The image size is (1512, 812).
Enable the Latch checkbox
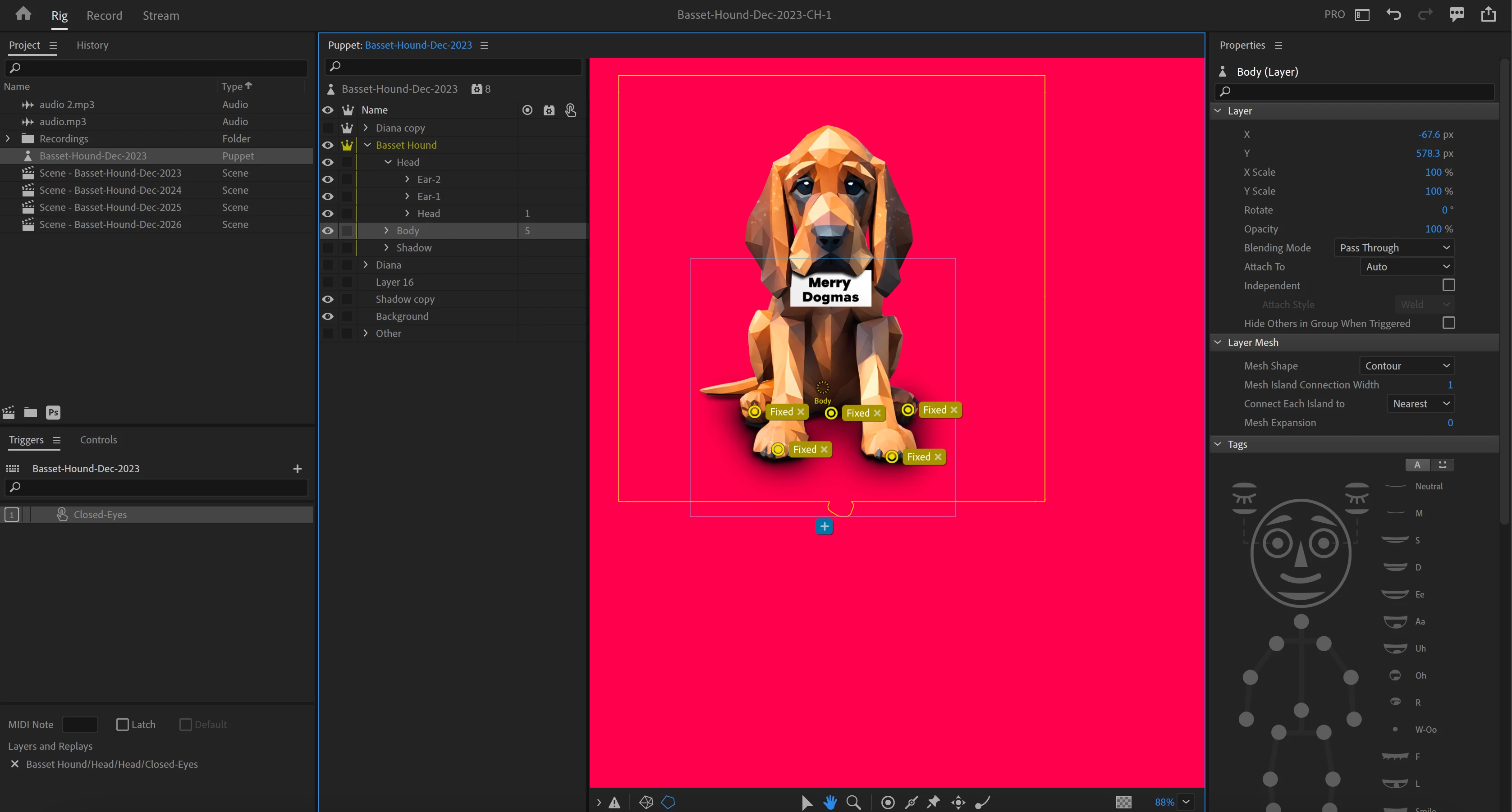coord(122,725)
